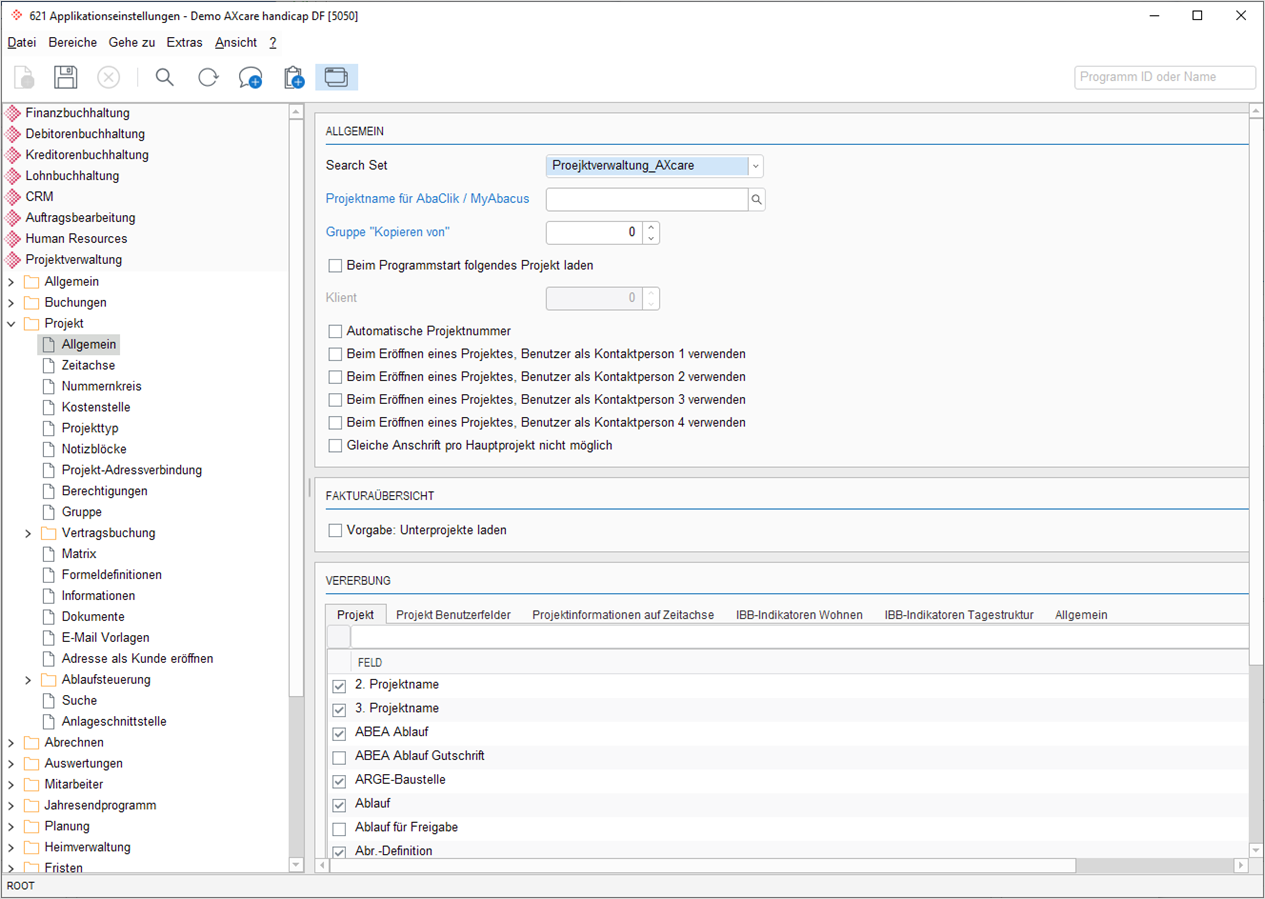The width and height of the screenshot is (1265, 899).
Task: Check the ABEA Ablauf Gutschrift row
Action: pos(339,757)
